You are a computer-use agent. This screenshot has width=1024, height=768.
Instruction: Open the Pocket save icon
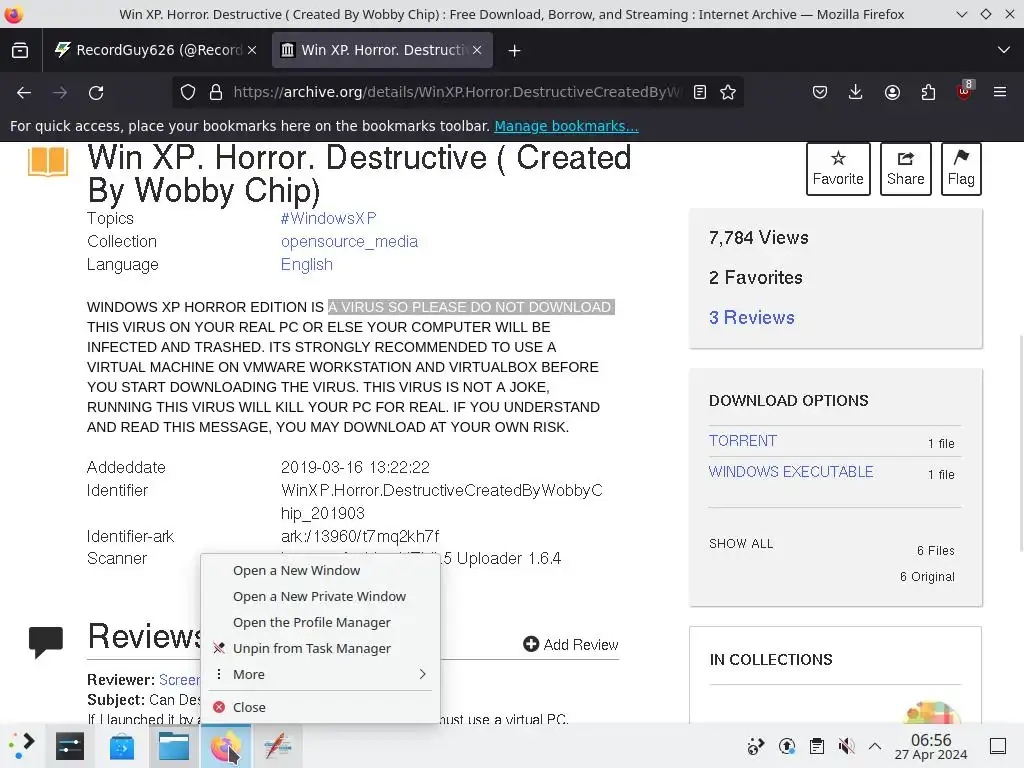(x=820, y=92)
